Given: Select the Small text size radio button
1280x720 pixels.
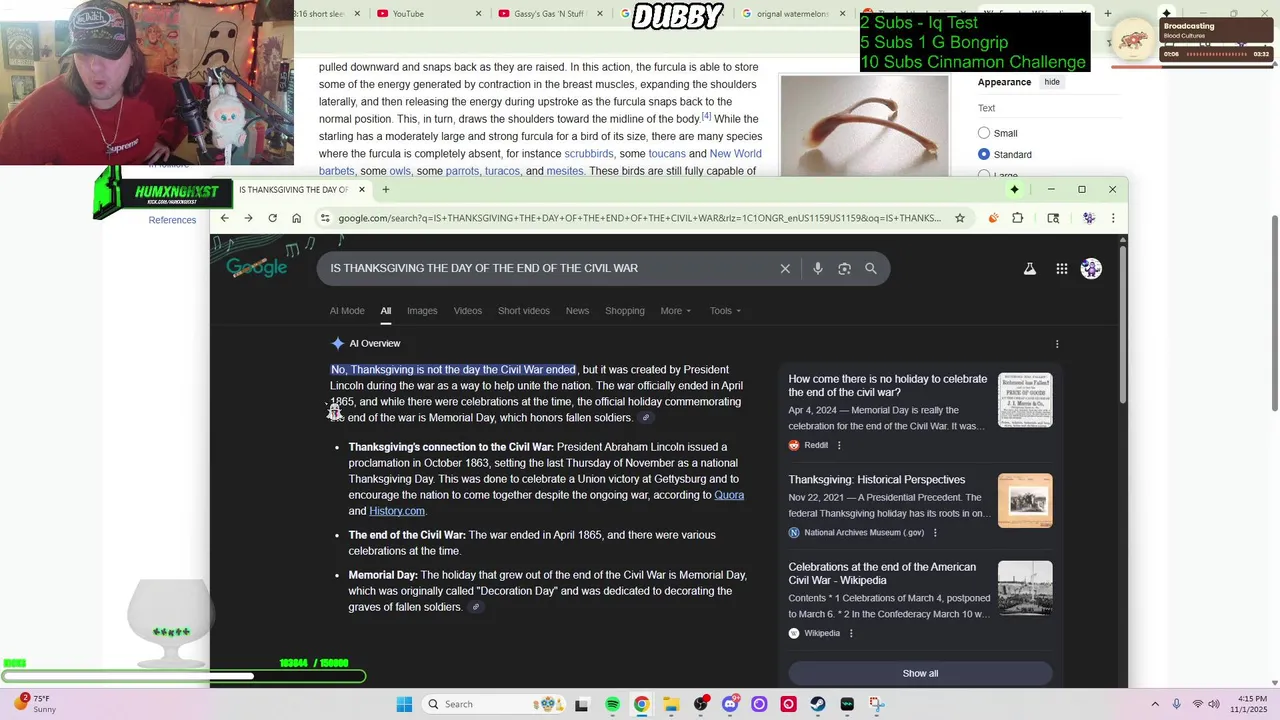Looking at the screenshot, I should [984, 133].
